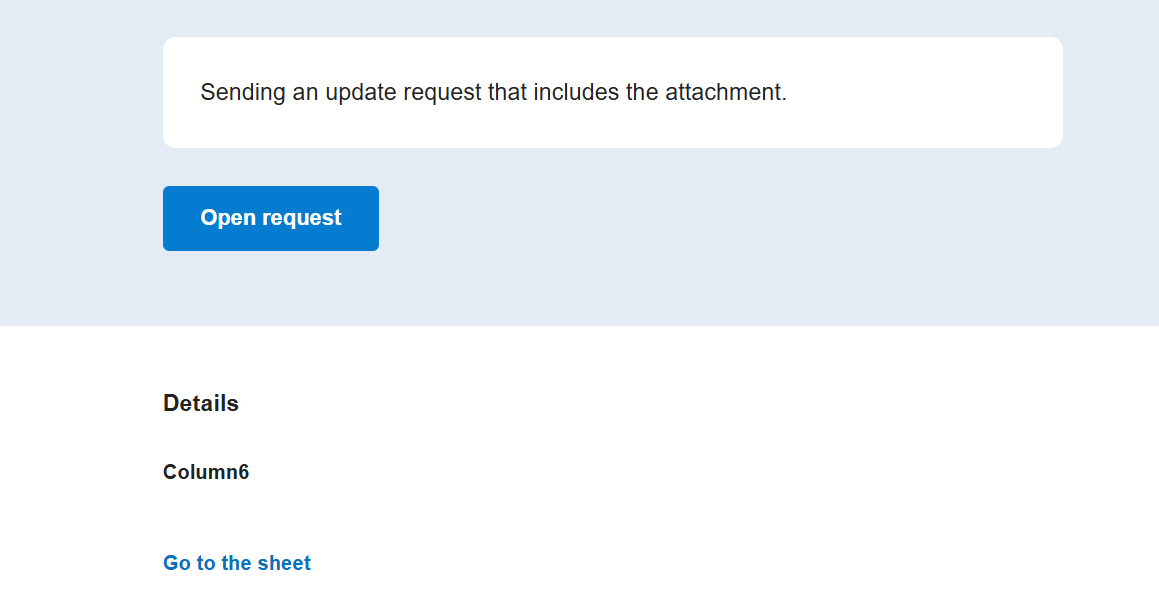
Task: Follow the Go to the sheet link
Action: (237, 563)
